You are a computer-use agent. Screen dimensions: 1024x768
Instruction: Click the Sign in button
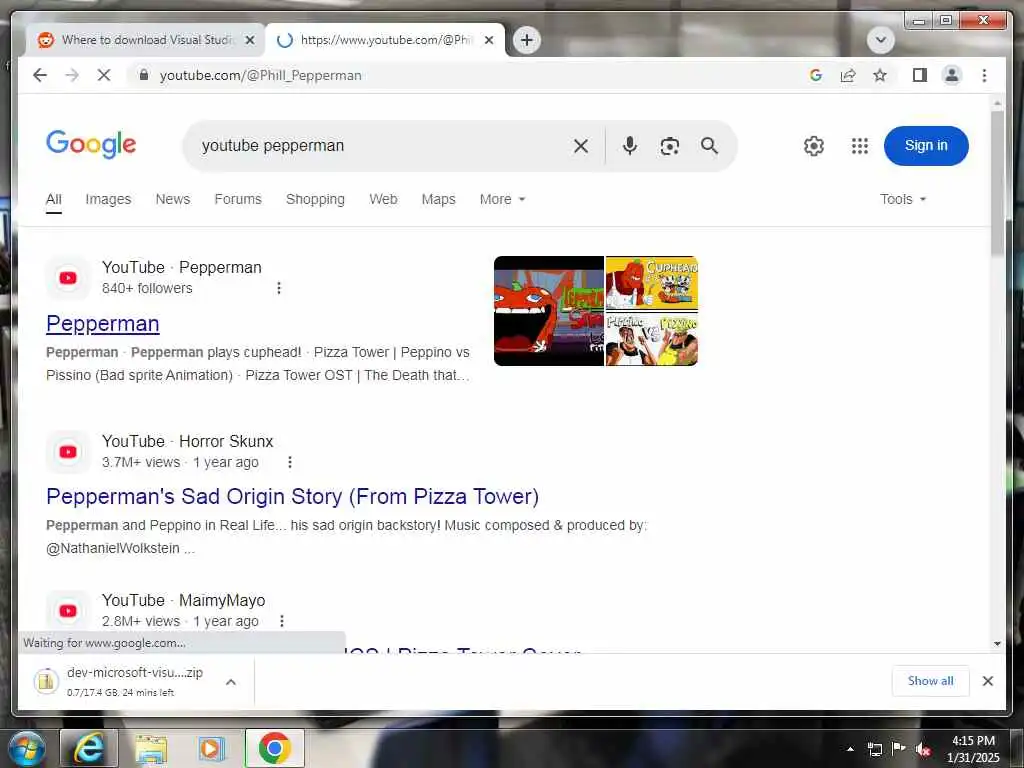coord(926,146)
